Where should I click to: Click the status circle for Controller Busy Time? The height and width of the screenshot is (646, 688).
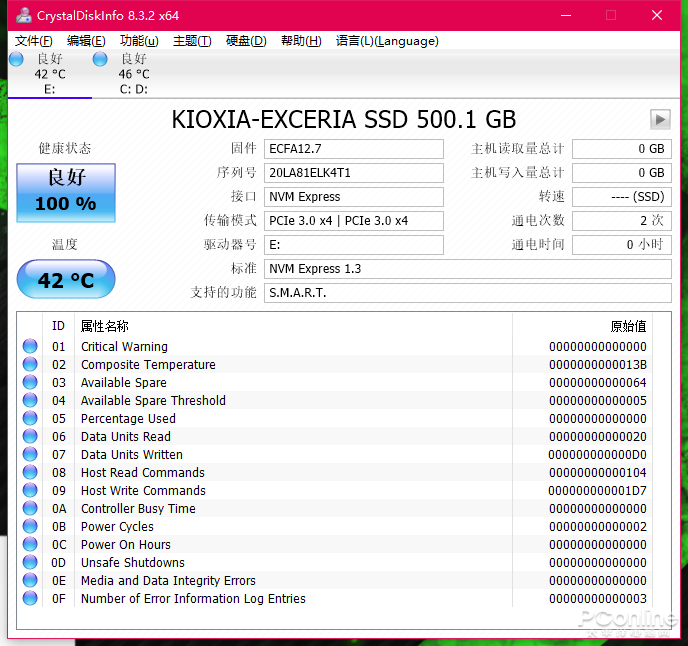pyautogui.click(x=30, y=508)
